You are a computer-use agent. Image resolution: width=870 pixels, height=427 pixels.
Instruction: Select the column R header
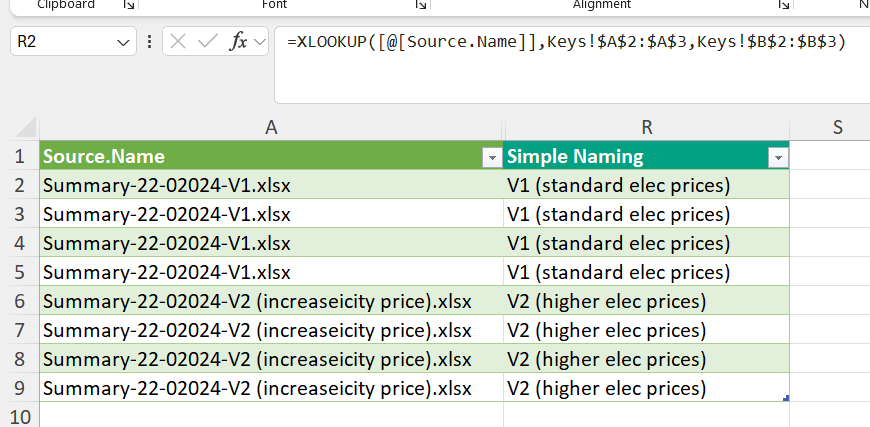click(x=647, y=127)
